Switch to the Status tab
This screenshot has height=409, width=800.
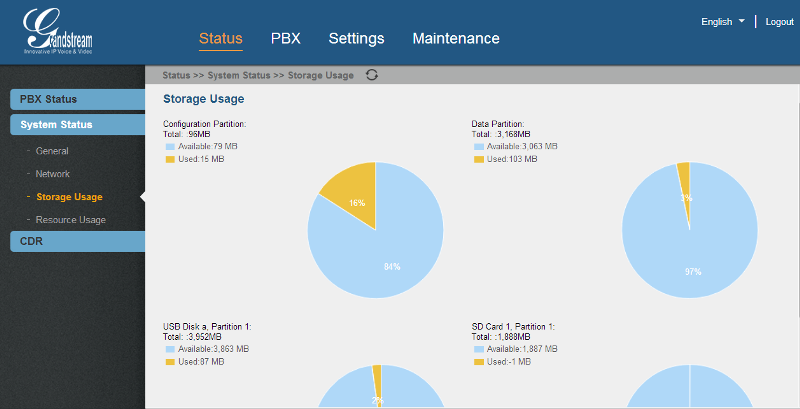click(220, 39)
